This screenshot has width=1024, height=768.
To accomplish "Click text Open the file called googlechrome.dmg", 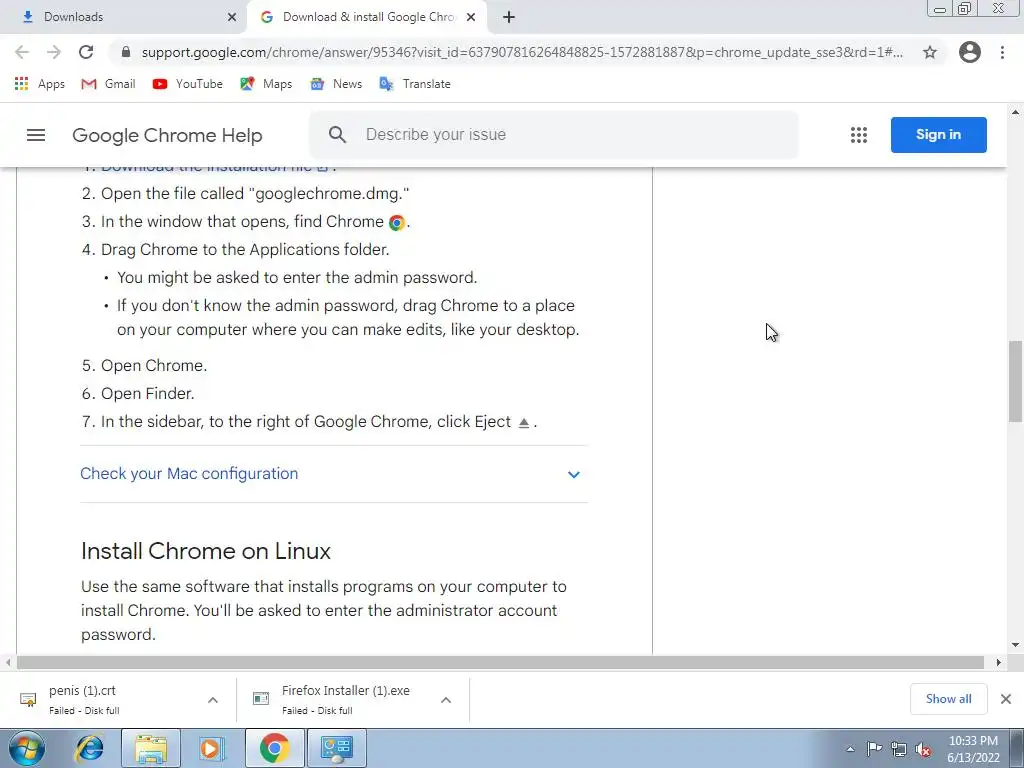I will click(x=255, y=194).
